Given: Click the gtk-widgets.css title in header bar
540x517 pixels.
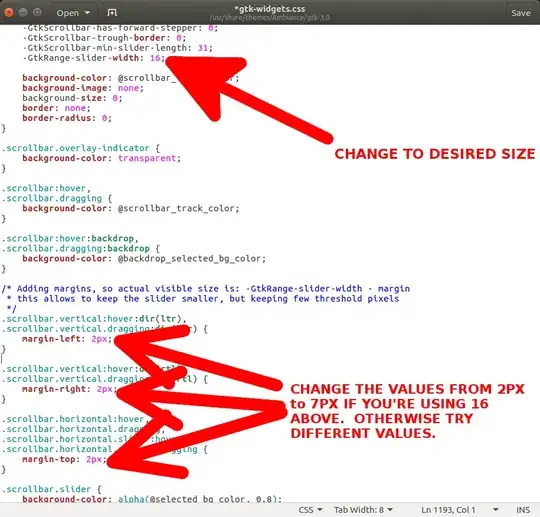Looking at the screenshot, I should [x=270, y=9].
